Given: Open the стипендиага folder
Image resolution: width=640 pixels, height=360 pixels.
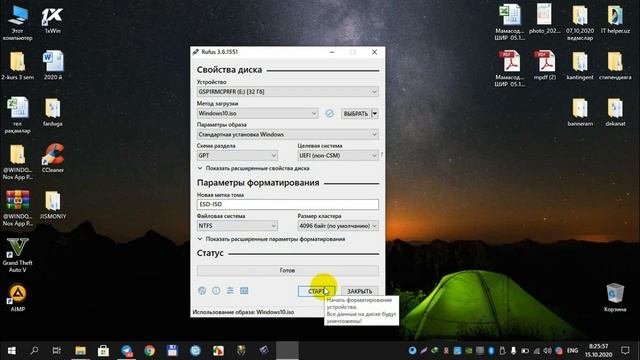Looking at the screenshot, I should [615, 65].
